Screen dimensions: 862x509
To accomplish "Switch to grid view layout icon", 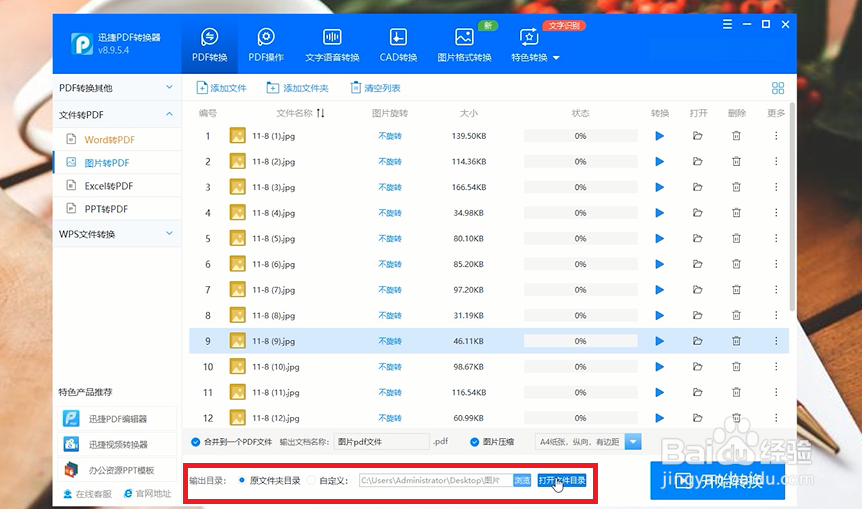I will pos(778,88).
